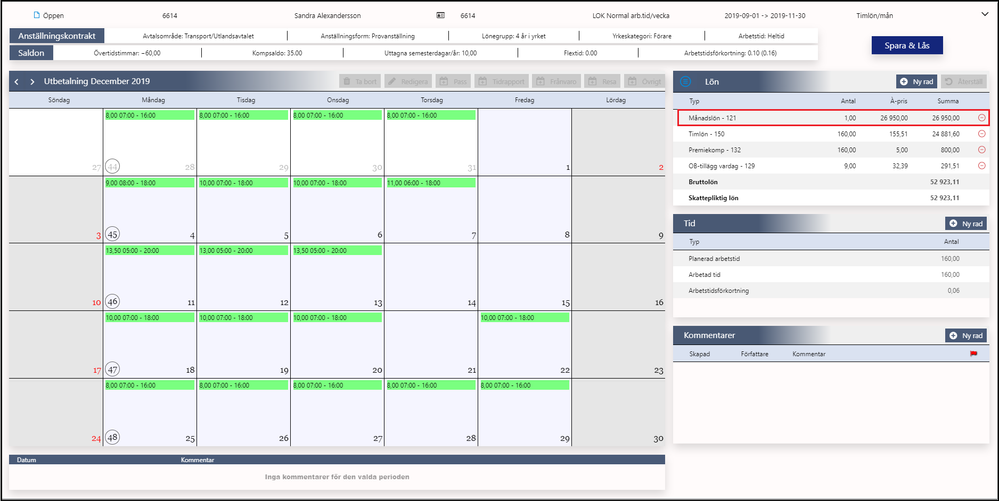Image resolution: width=999 pixels, height=501 pixels.
Task: Click the red flag in Kommentarer header
Action: pyautogui.click(x=973, y=354)
